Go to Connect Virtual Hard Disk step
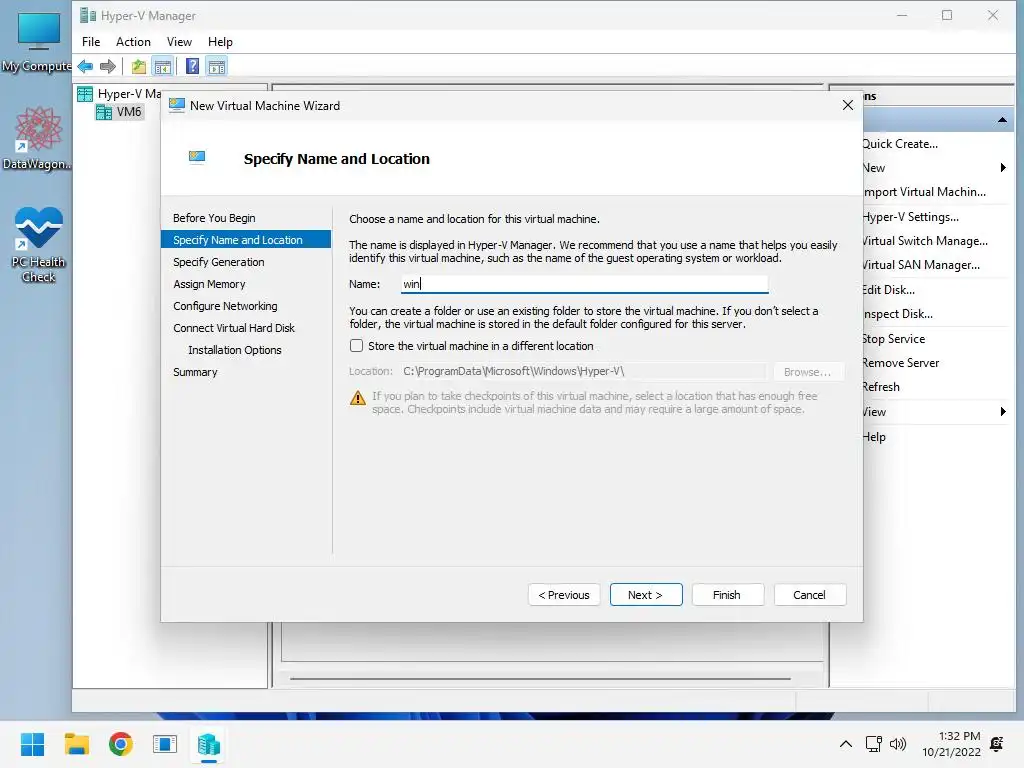Screen dimensions: 1024x768 pyautogui.click(x=234, y=328)
